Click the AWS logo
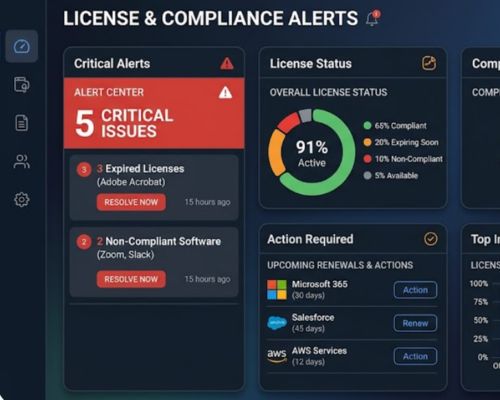This screenshot has width=500, height=400. pos(277,355)
